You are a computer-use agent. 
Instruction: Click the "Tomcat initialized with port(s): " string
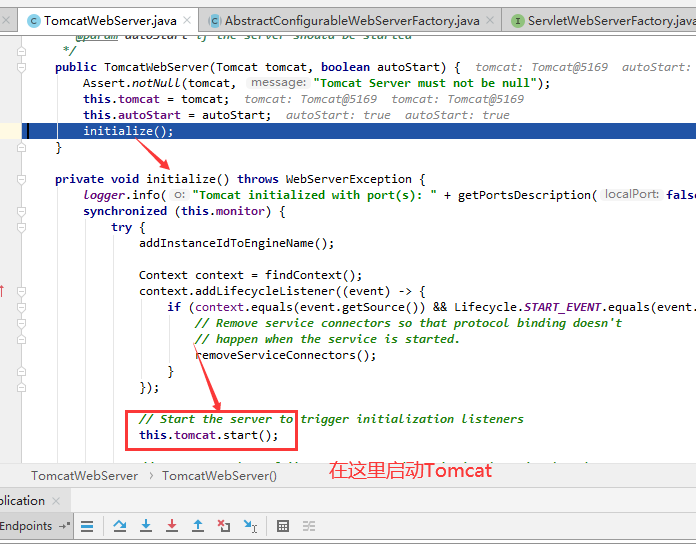(x=315, y=195)
